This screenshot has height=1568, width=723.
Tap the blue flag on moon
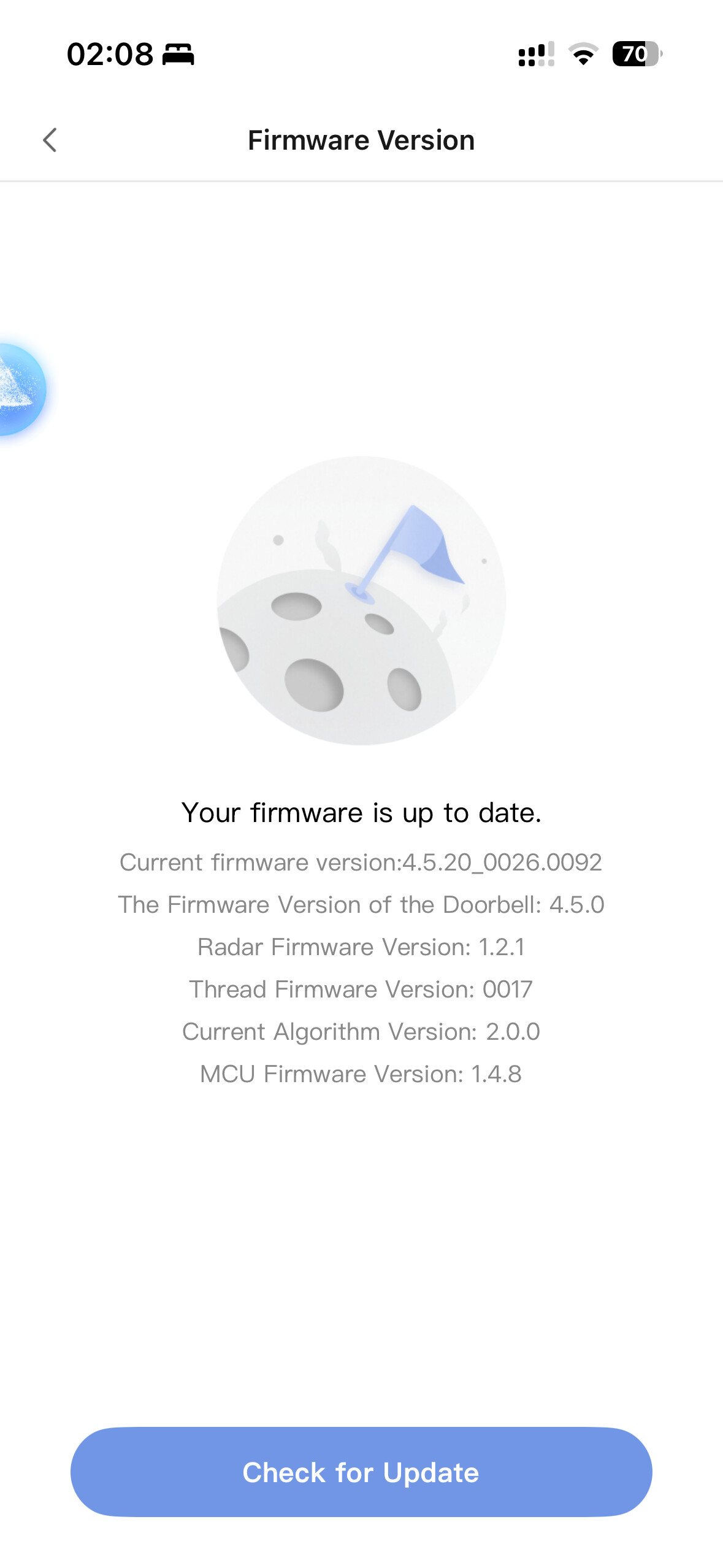429,543
